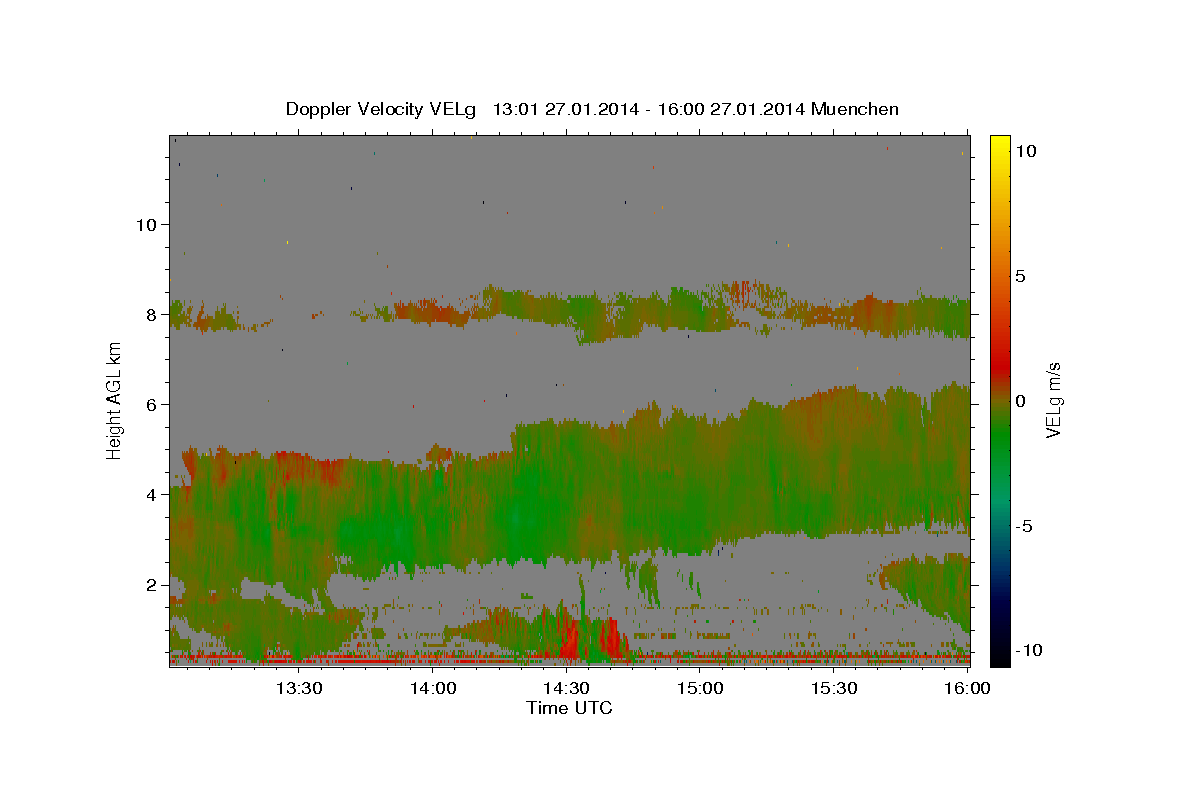The image size is (1200, 800).
Task: Click the 'Time UTC' axis label
Action: pos(569,708)
